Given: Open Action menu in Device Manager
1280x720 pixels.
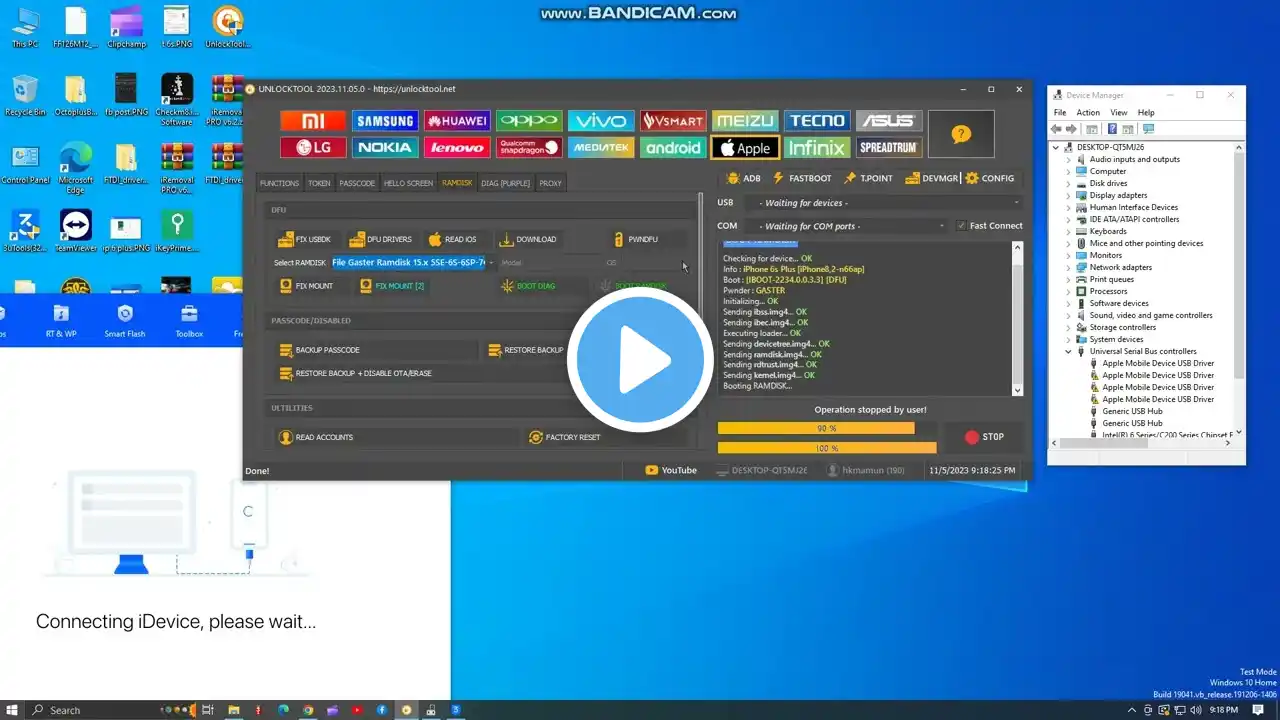Looking at the screenshot, I should coord(1088,113).
